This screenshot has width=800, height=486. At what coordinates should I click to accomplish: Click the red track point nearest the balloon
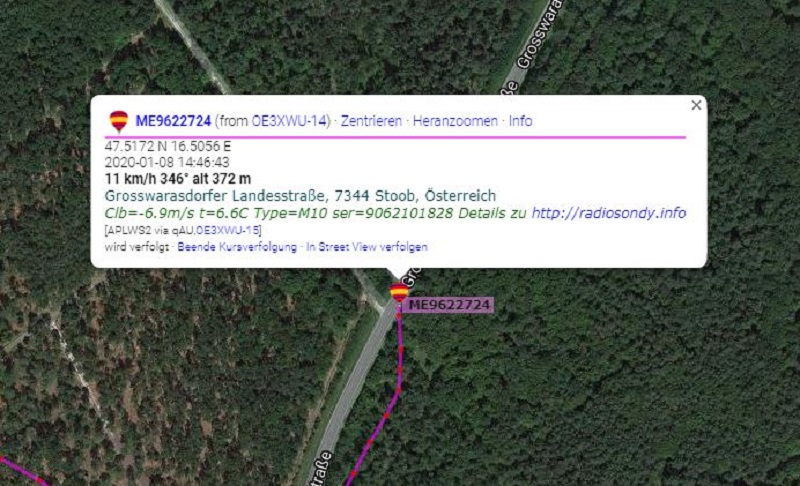tap(398, 317)
